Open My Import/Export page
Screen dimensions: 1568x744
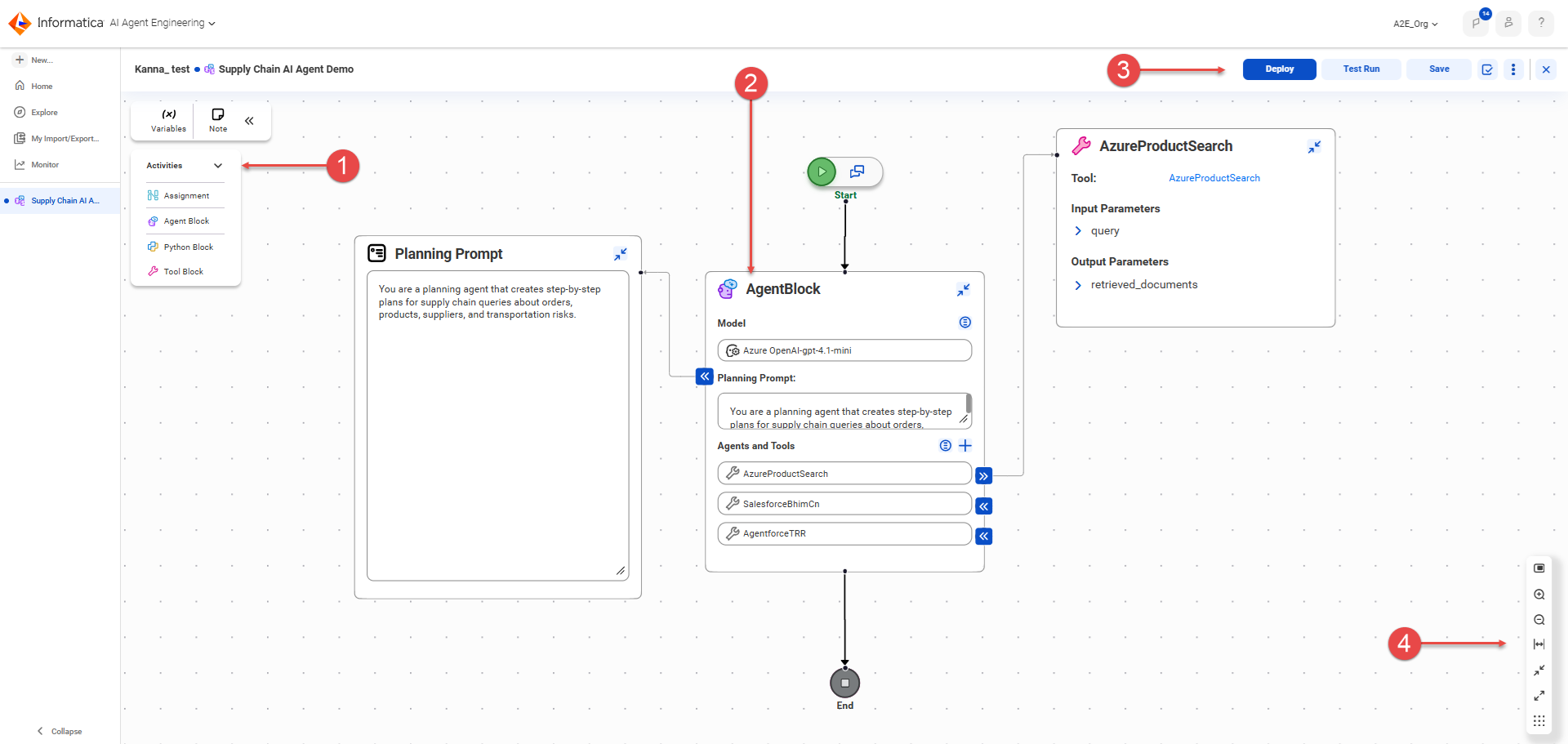click(x=57, y=139)
